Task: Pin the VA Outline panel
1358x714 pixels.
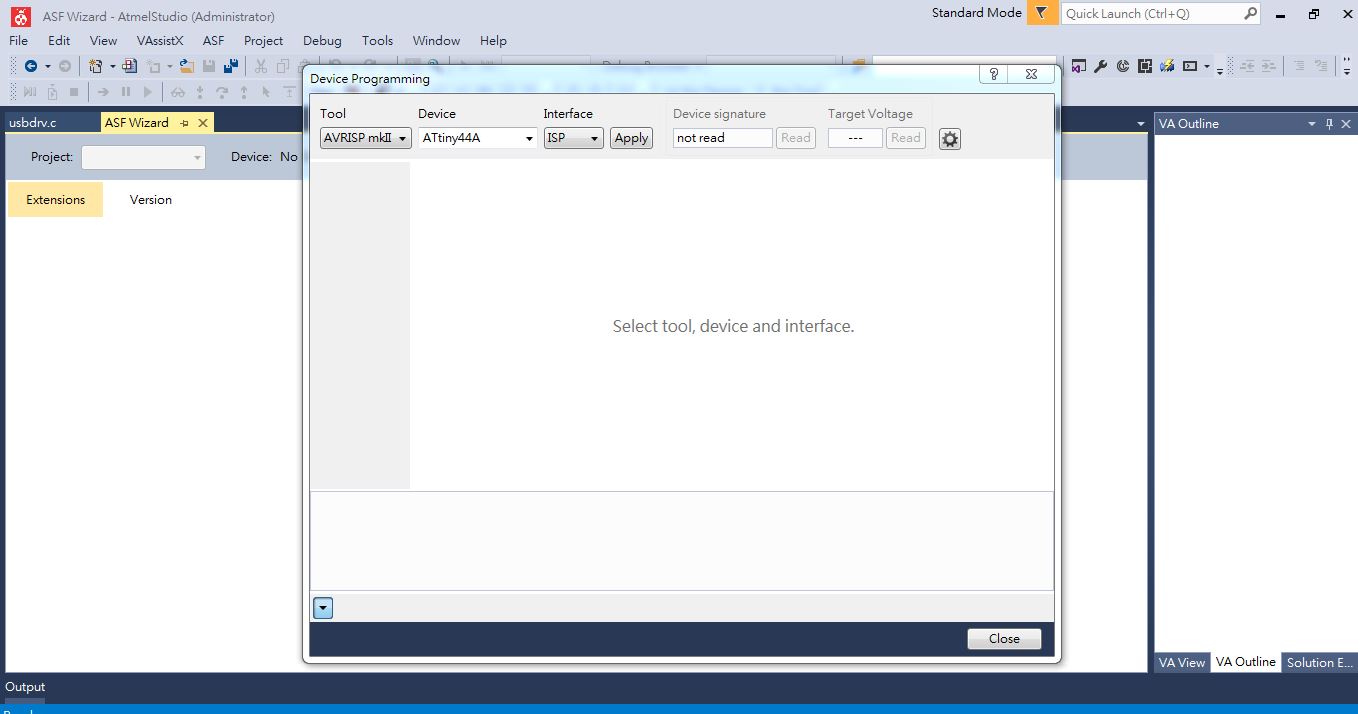Action: tap(1329, 124)
